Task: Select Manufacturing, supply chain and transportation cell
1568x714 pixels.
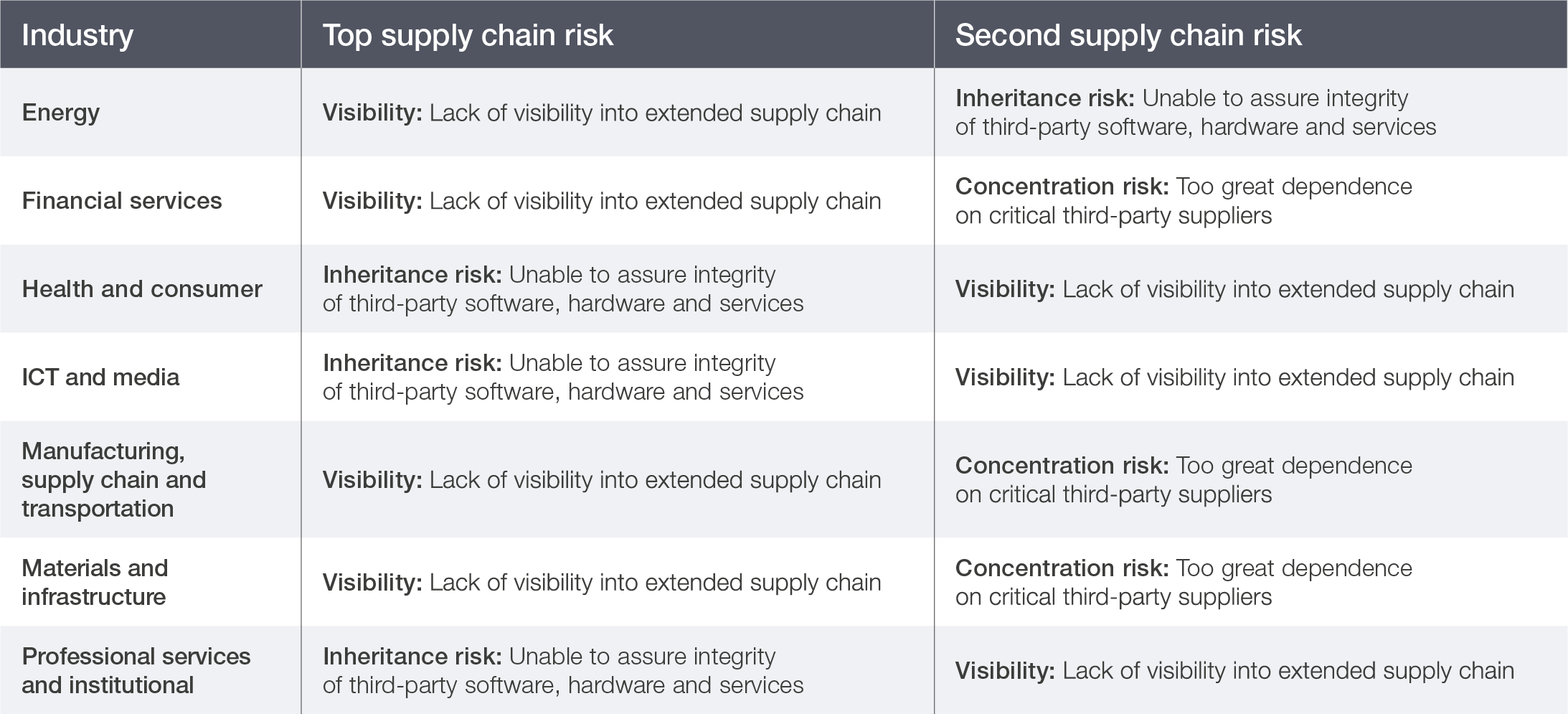Action: coord(114,479)
